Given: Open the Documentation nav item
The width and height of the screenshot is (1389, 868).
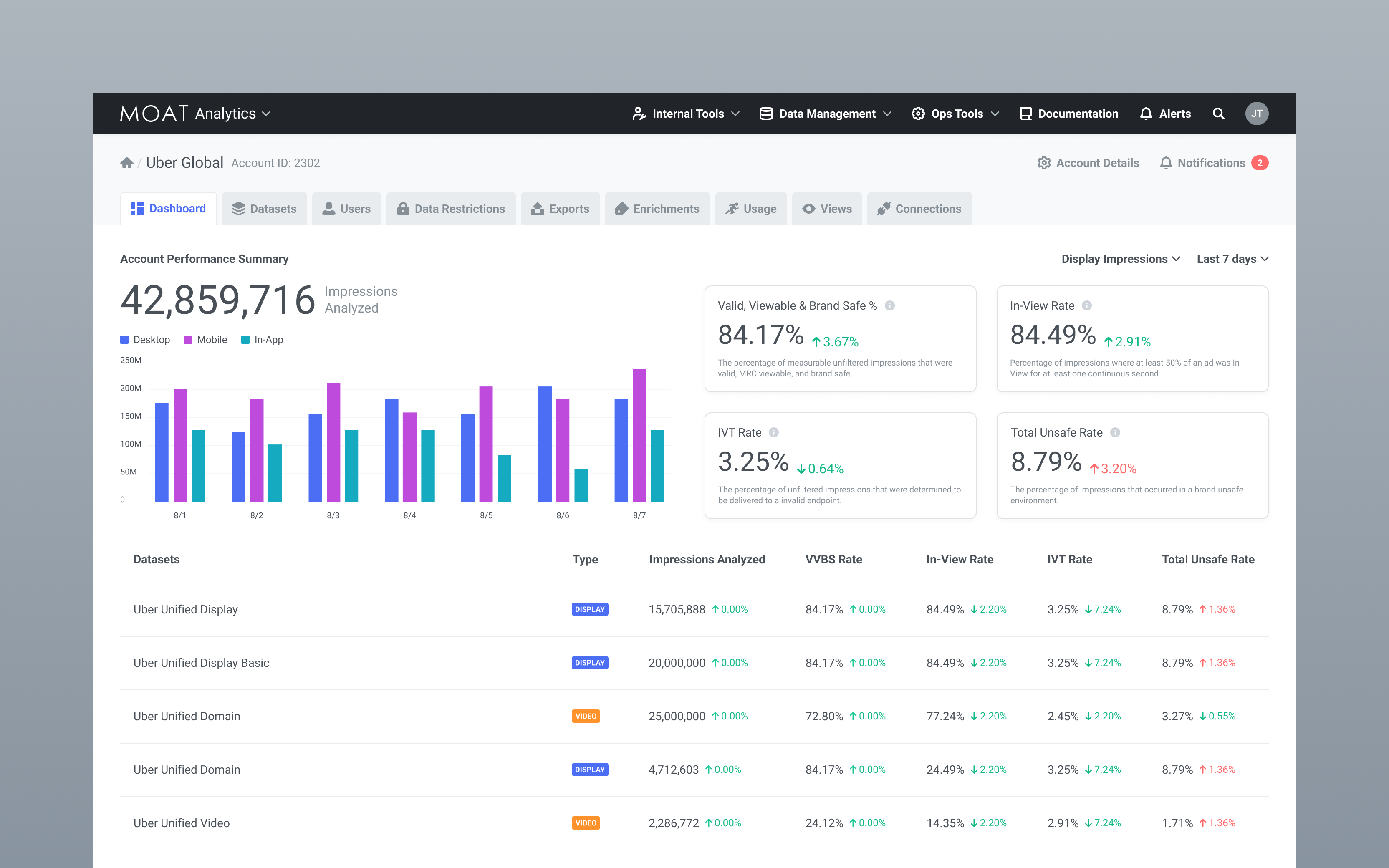Looking at the screenshot, I should tap(1069, 114).
